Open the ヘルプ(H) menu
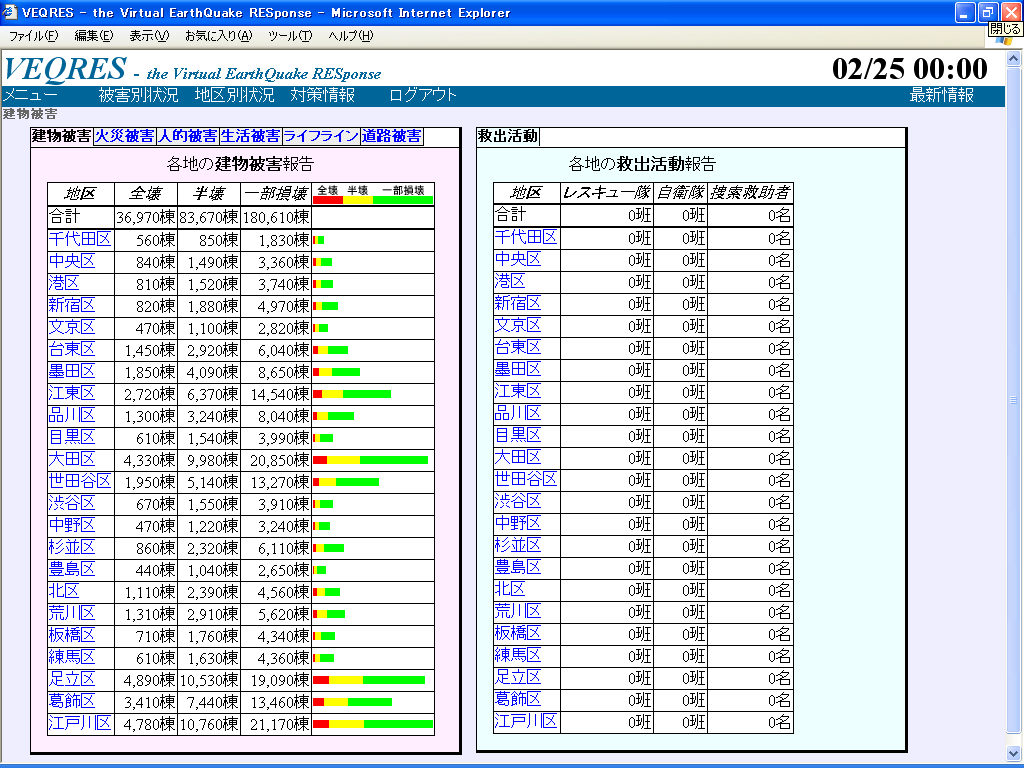 pyautogui.click(x=351, y=36)
